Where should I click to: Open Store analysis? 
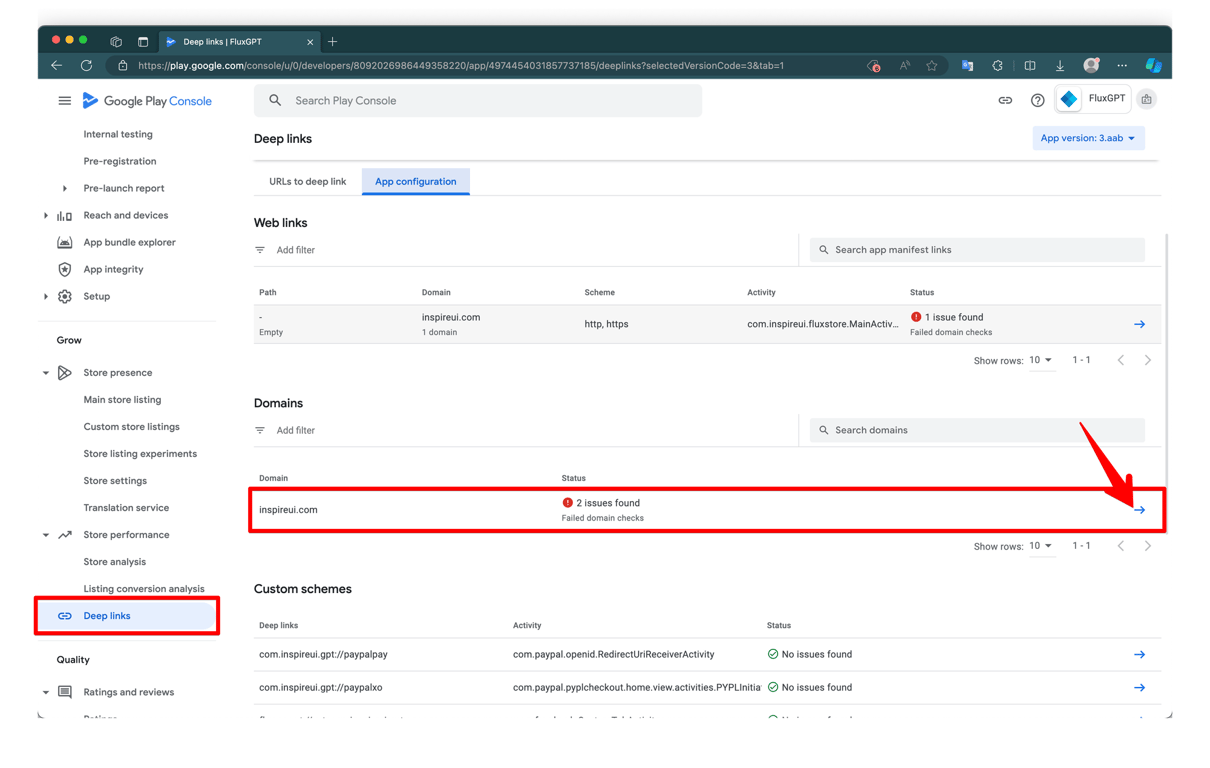point(114,562)
